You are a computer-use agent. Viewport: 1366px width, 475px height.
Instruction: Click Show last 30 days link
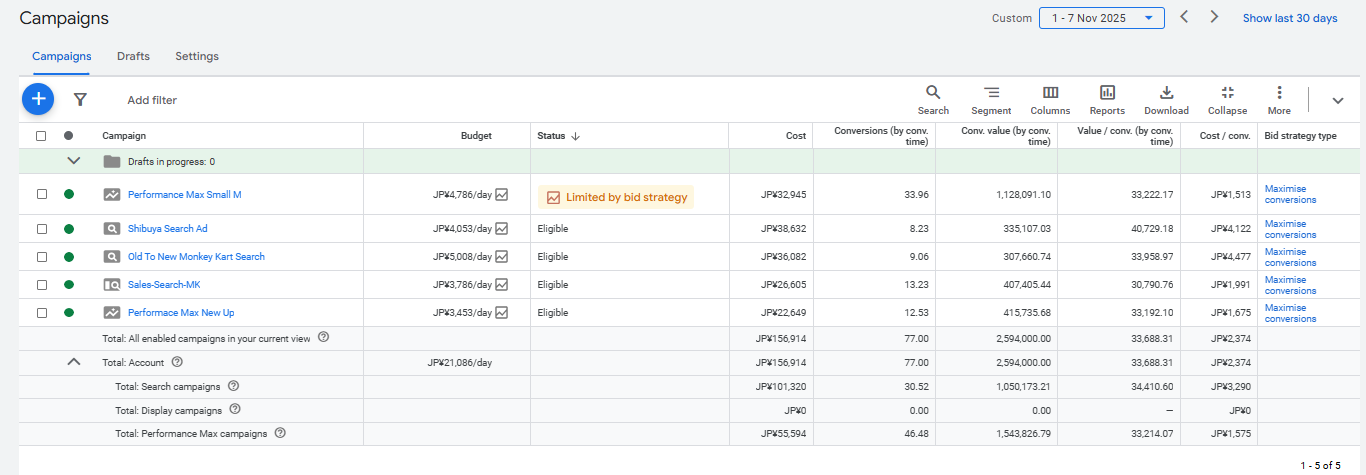1289,18
